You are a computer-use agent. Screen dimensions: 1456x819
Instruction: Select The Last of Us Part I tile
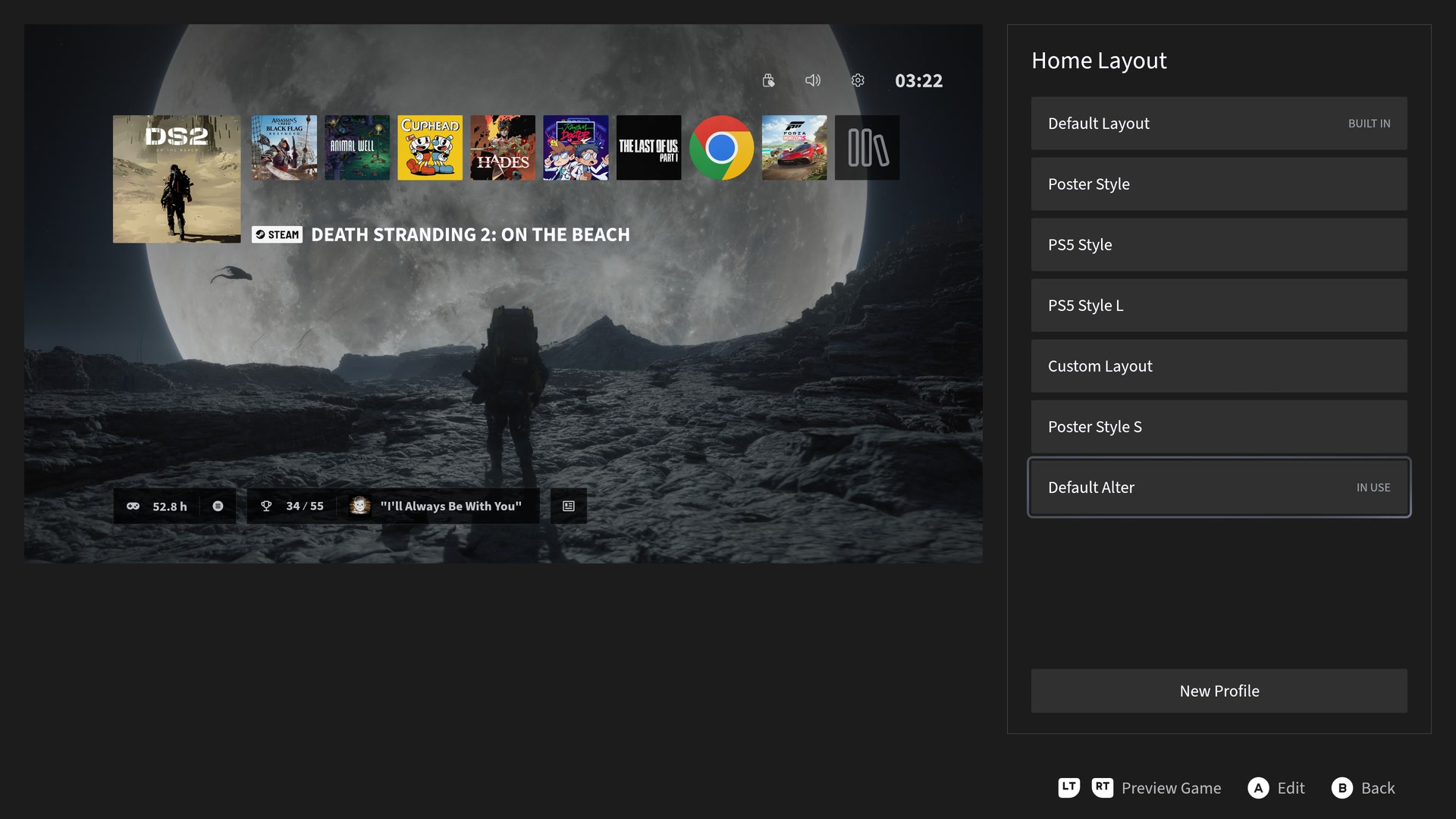tap(648, 148)
